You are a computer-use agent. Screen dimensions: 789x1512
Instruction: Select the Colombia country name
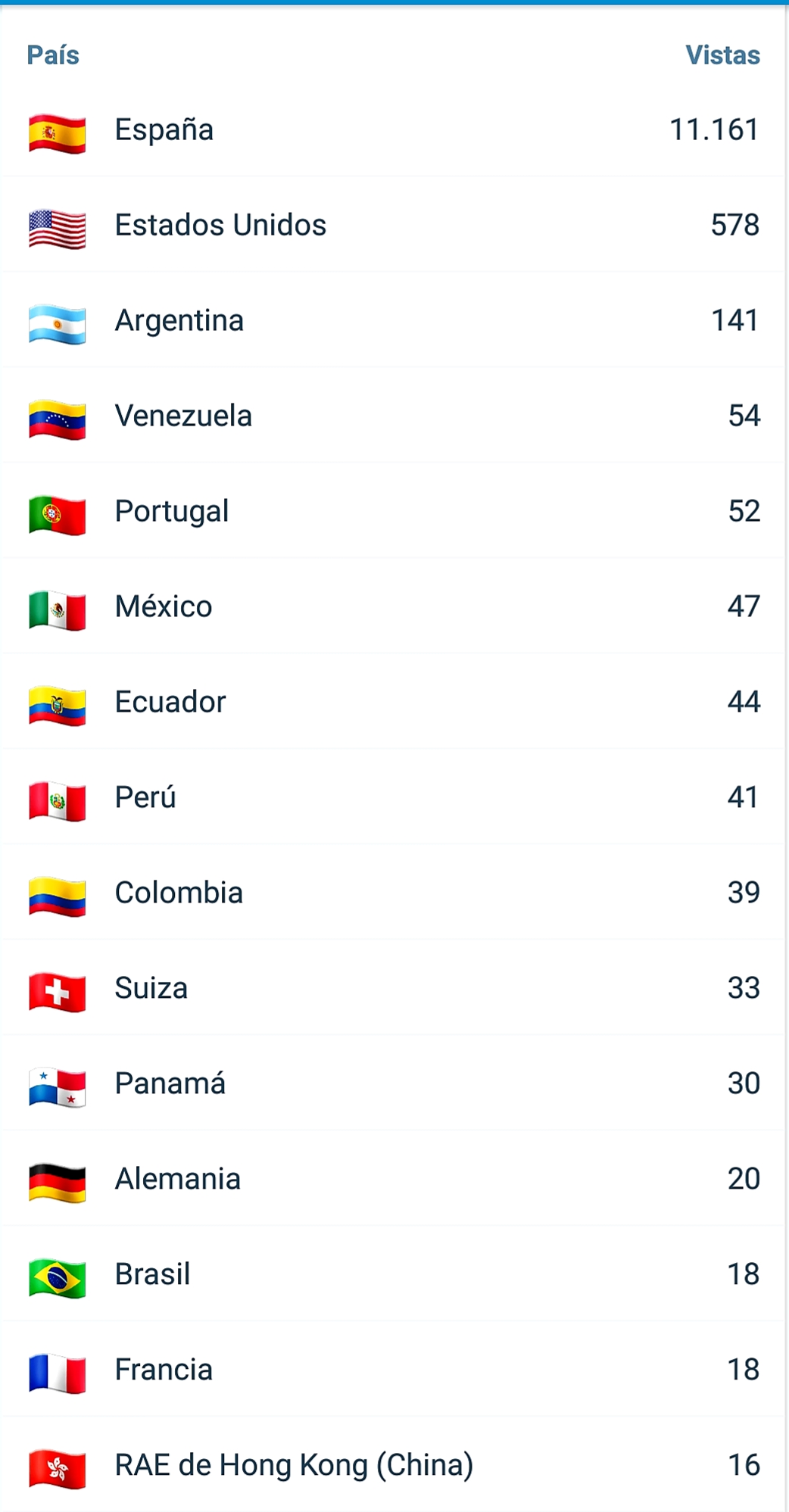(x=179, y=893)
